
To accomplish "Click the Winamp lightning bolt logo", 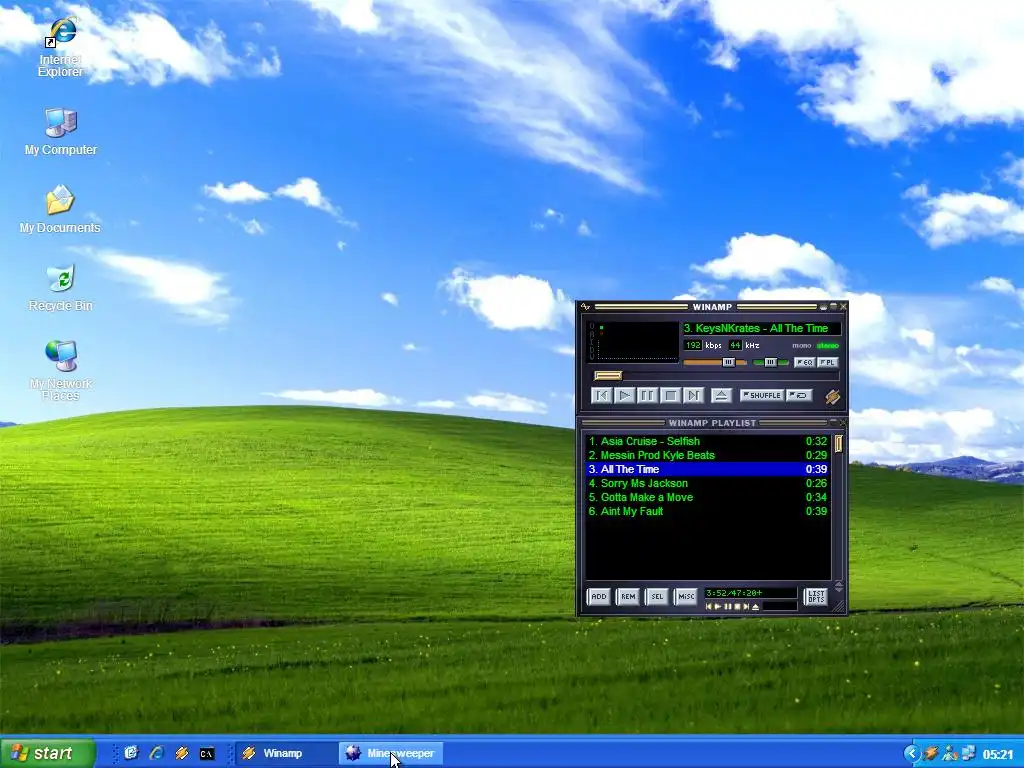I will coord(832,396).
